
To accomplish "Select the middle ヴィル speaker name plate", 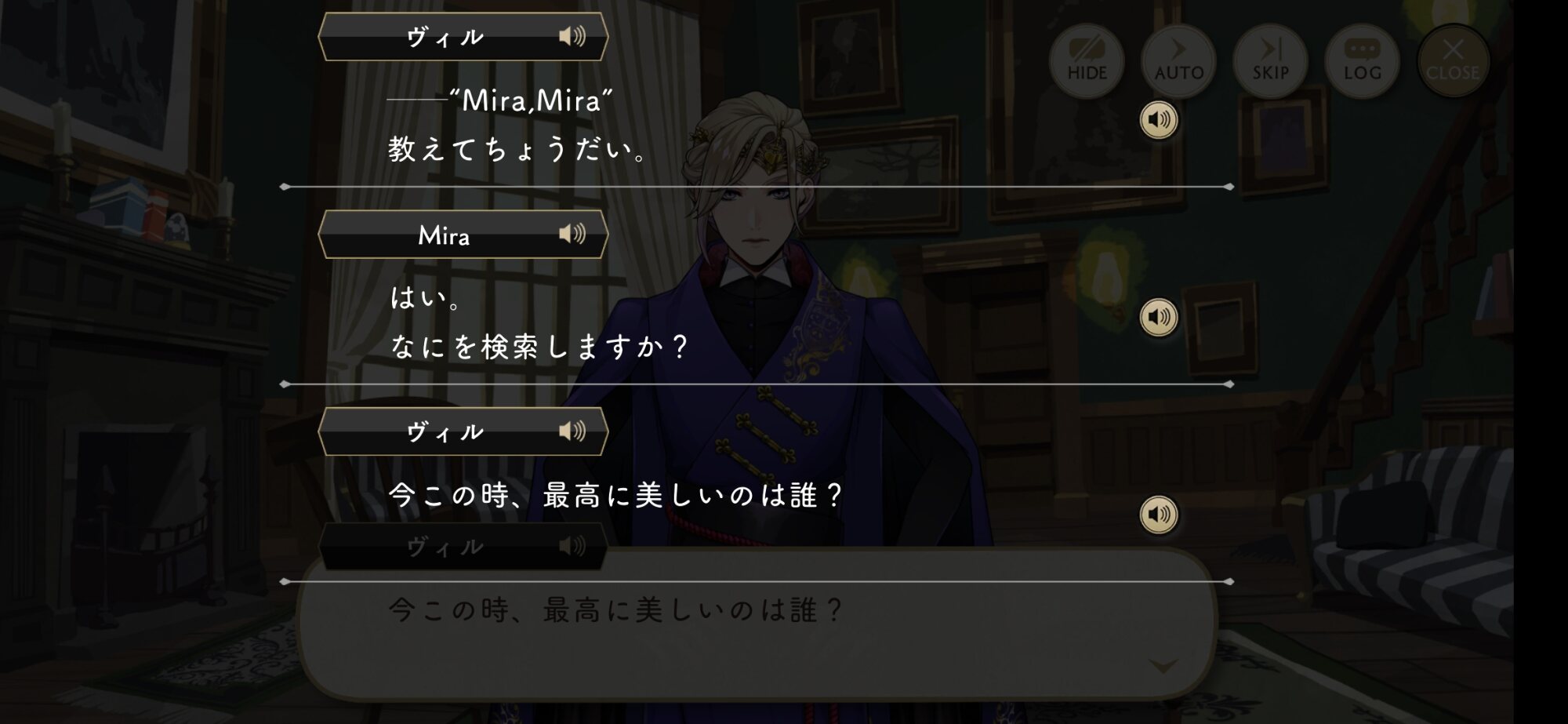I will click(463, 431).
